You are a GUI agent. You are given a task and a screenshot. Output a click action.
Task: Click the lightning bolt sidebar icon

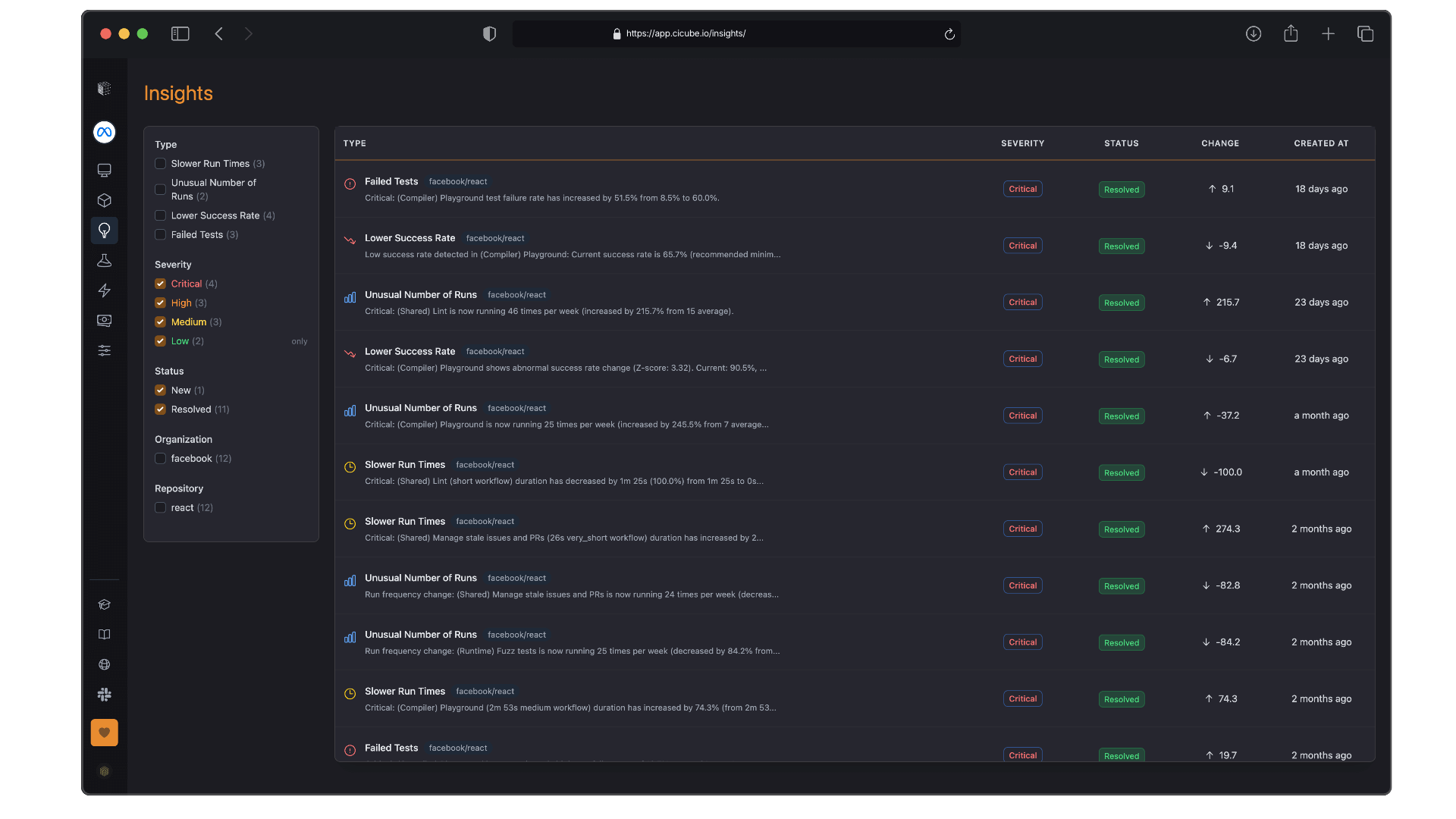pos(105,290)
